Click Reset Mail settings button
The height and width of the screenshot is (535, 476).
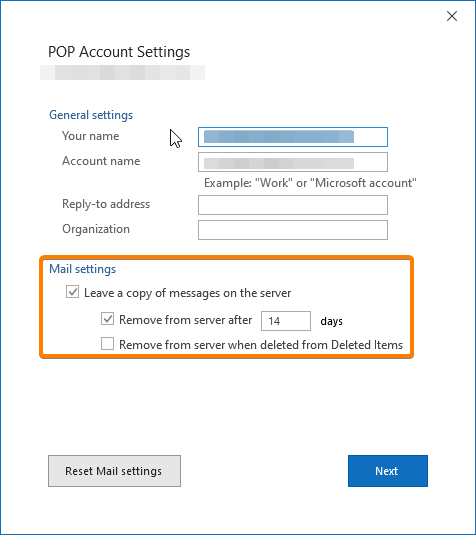pyautogui.click(x=114, y=471)
